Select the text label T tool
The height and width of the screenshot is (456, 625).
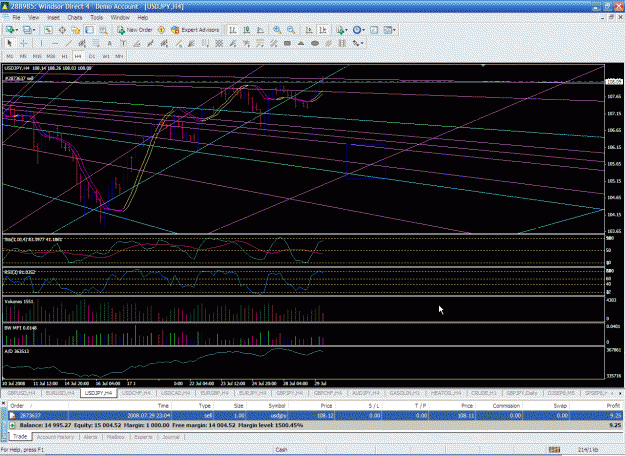[123, 43]
